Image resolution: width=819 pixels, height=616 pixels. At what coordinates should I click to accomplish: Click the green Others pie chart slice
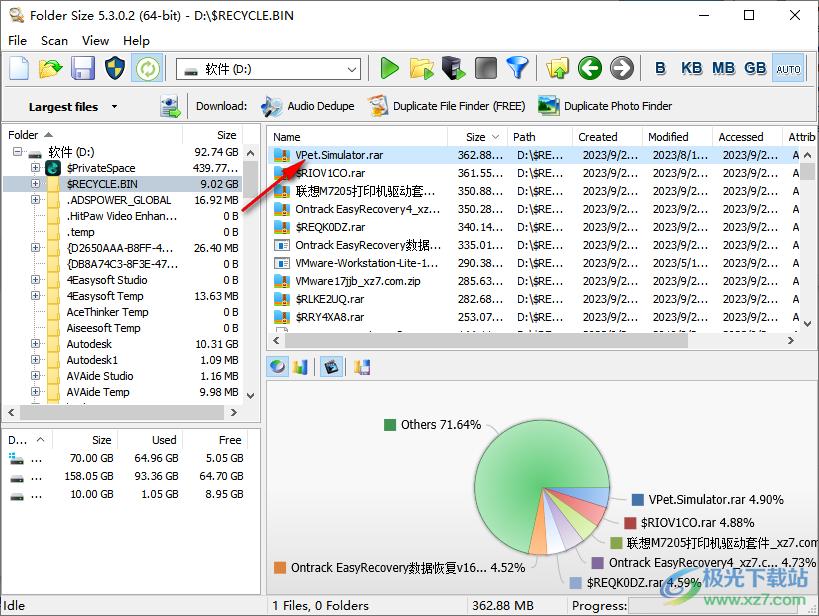(530, 440)
